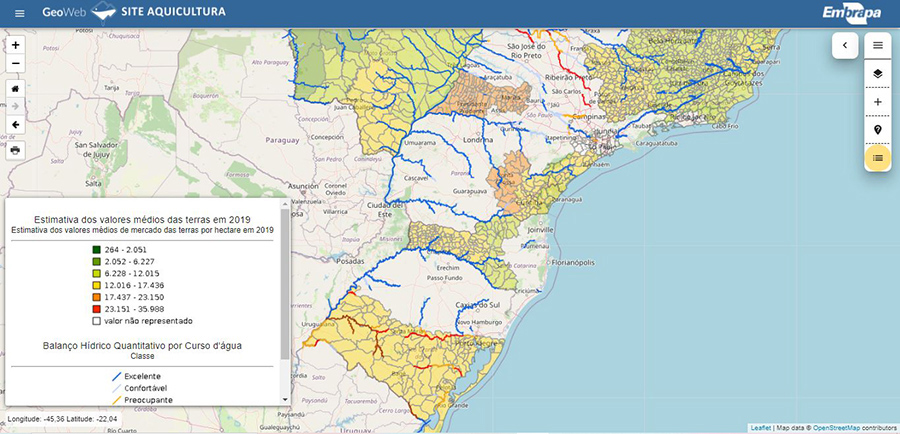The image size is (900, 434).
Task: Go forward to next map view
Action: [x=15, y=106]
